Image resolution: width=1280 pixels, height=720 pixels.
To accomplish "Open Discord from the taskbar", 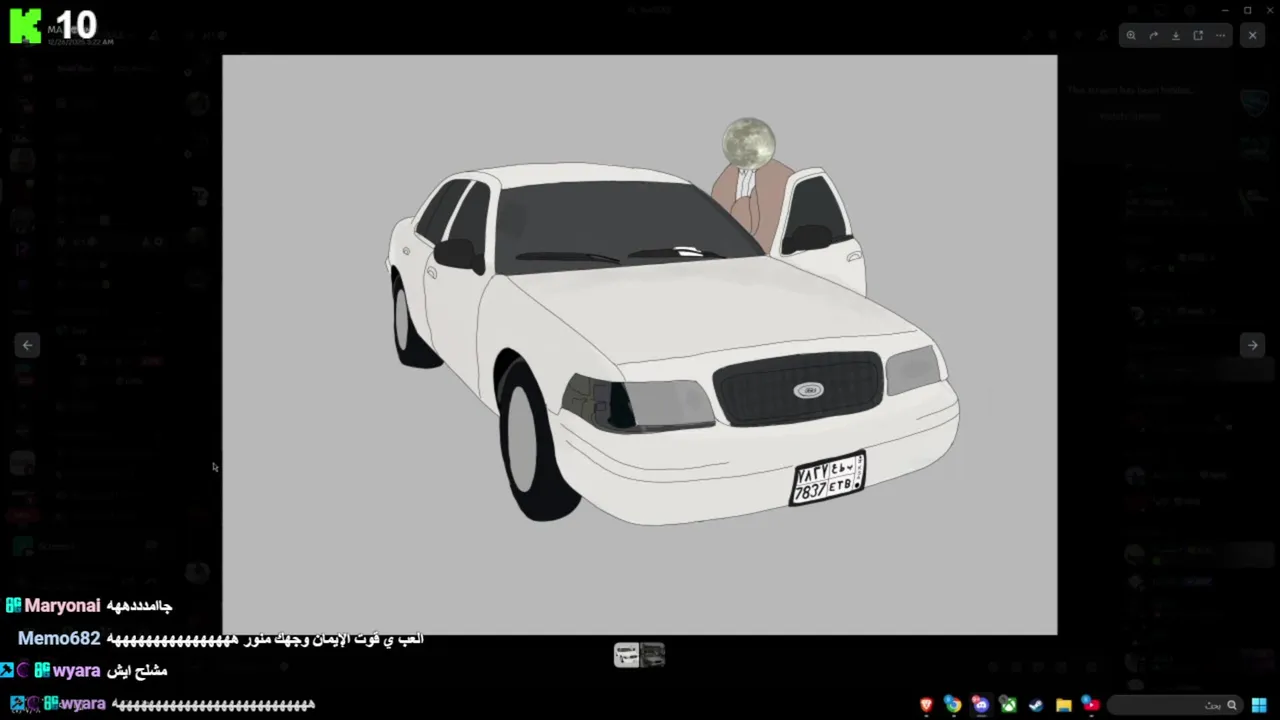I will click(x=981, y=705).
